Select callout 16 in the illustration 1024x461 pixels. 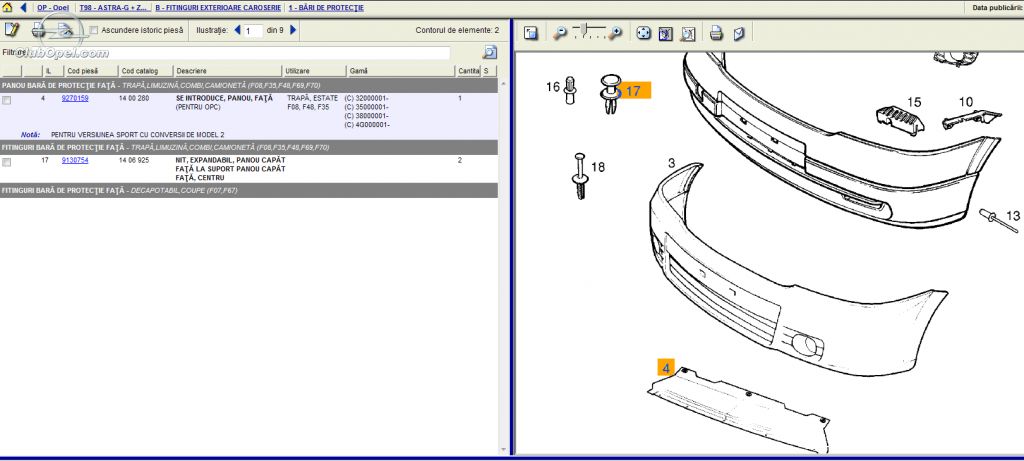point(552,87)
